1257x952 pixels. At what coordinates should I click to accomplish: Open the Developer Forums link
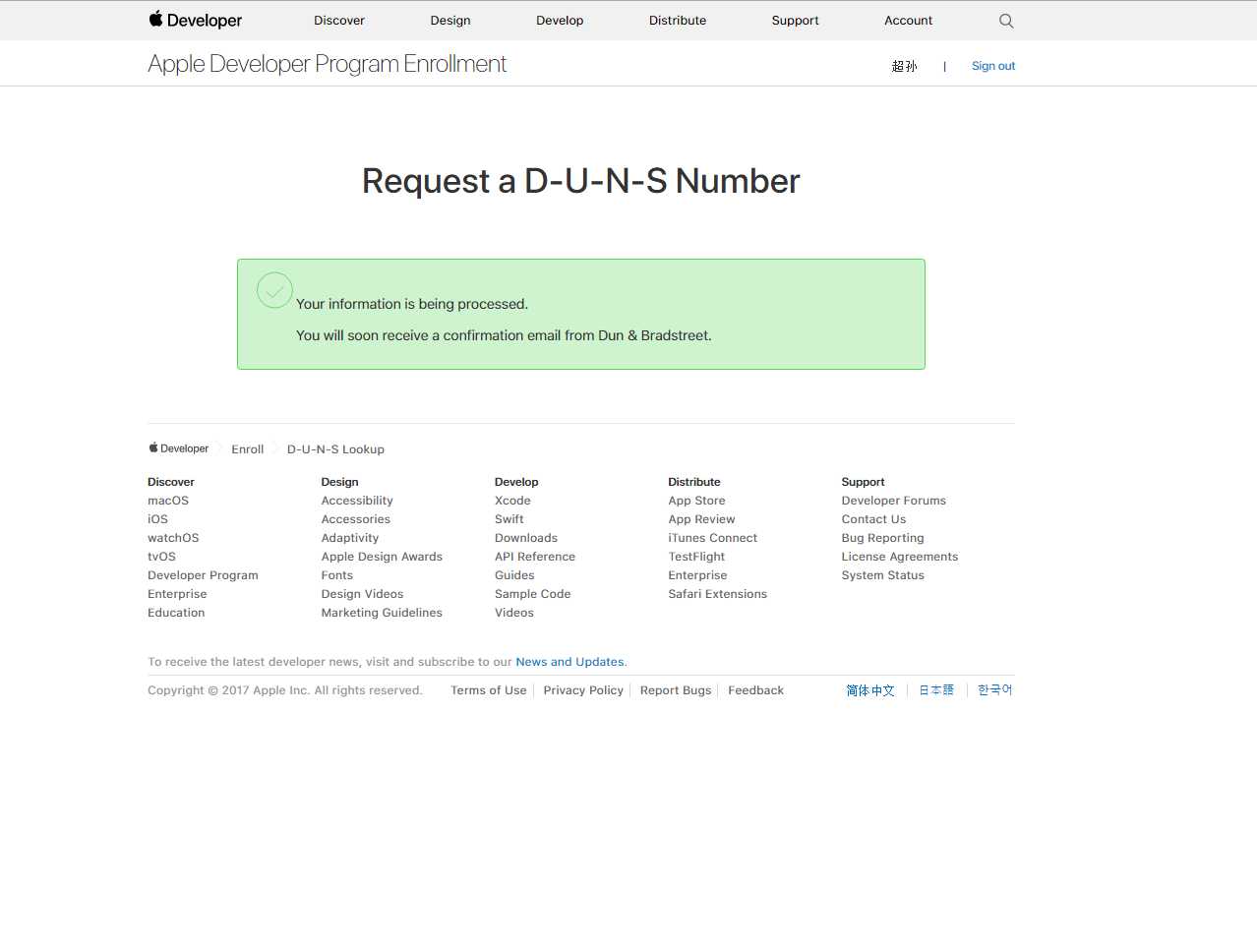(x=893, y=501)
